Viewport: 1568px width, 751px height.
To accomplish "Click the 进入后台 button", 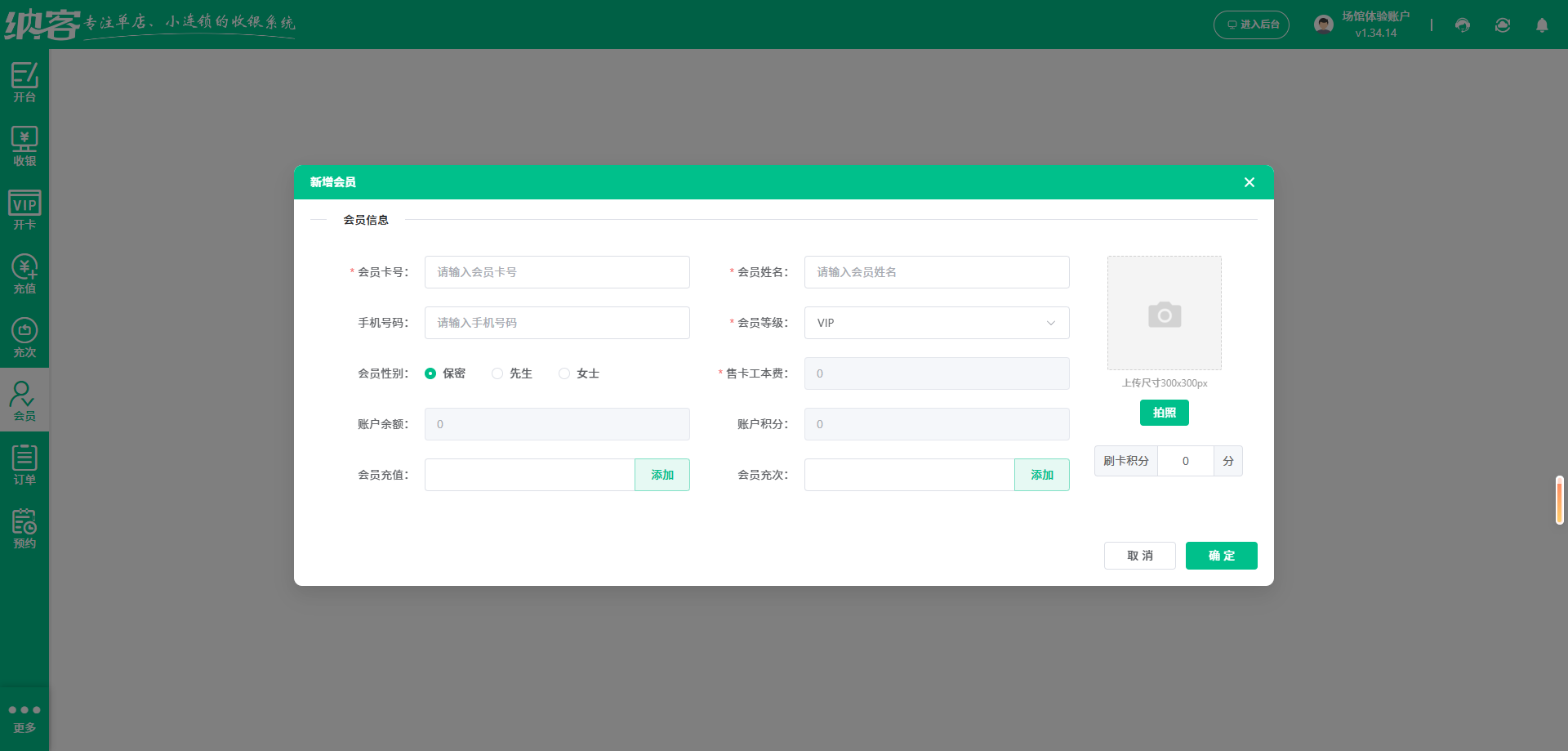I will [1251, 25].
